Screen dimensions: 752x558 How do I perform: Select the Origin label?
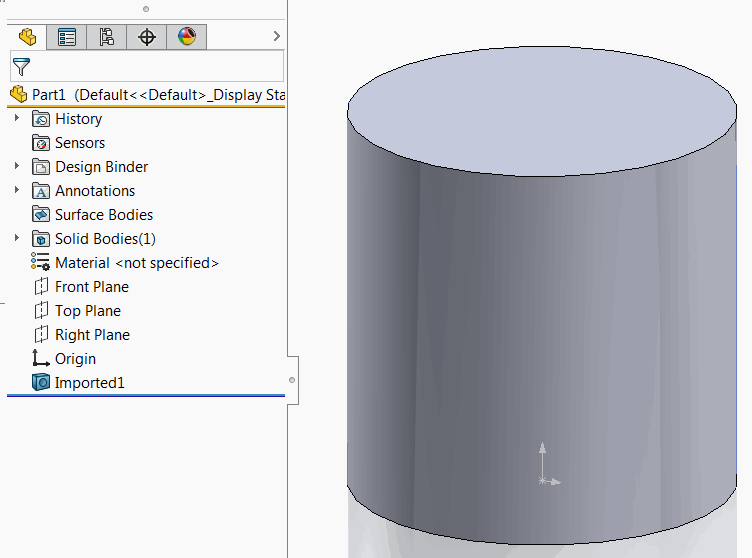click(75, 358)
